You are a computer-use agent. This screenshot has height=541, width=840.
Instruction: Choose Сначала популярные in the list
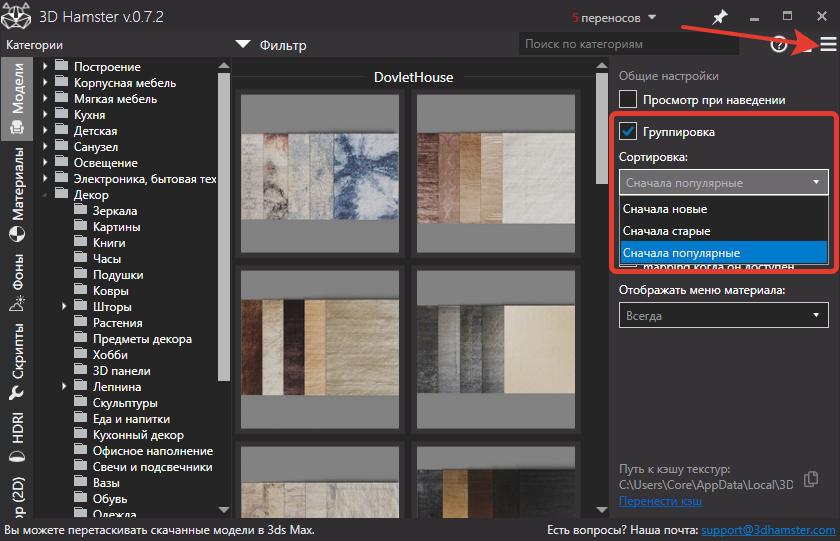724,253
